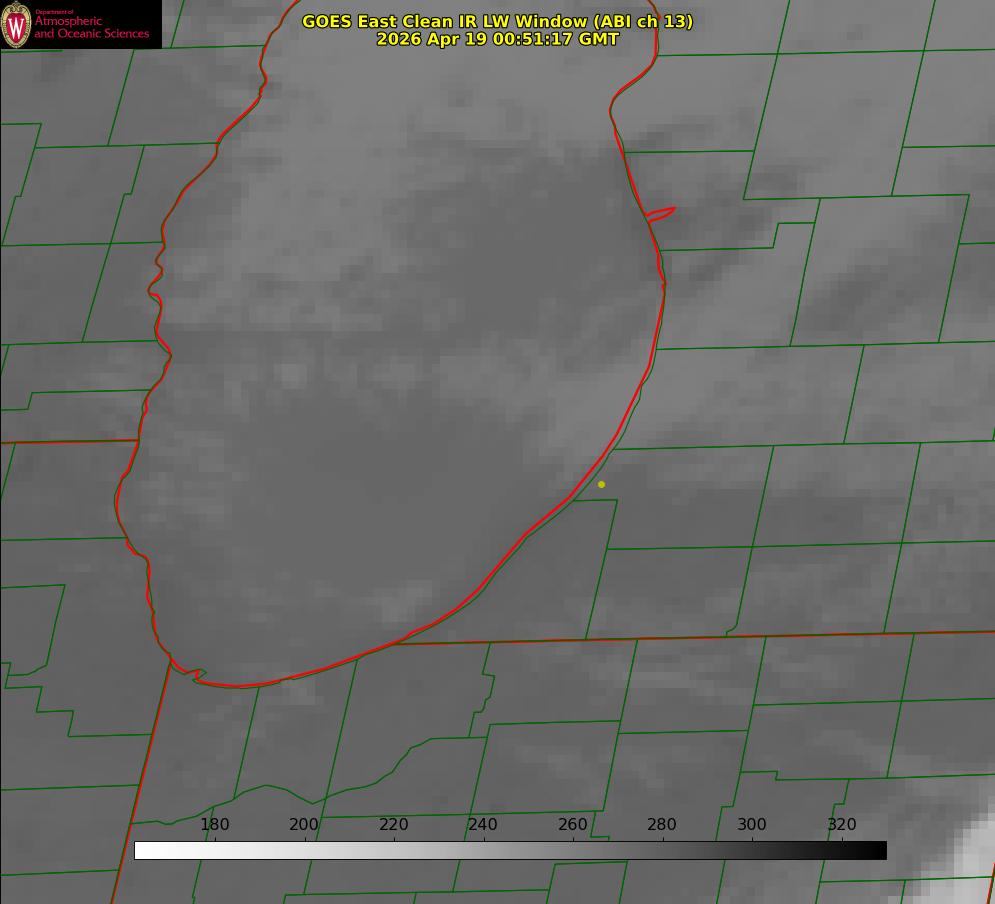Click the small notch on the lake's southern tip
Viewport: 995px width, 904px height.
pos(198,674)
